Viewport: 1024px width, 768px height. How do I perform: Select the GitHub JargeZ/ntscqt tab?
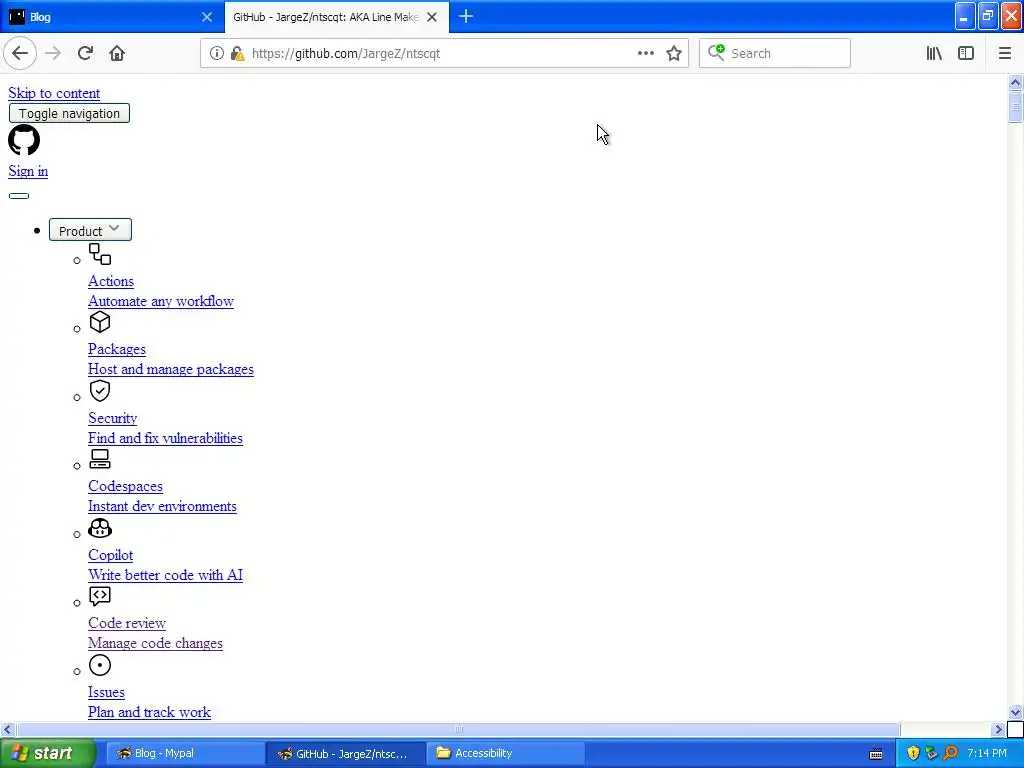tap(336, 17)
